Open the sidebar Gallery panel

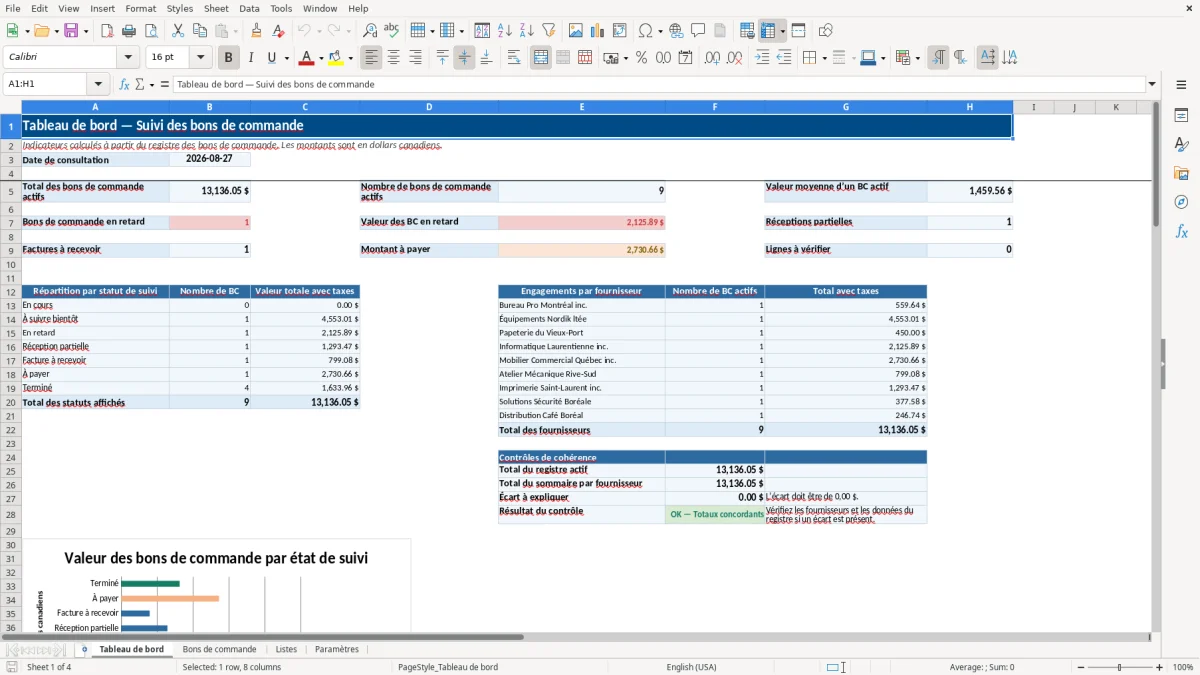[x=1181, y=174]
